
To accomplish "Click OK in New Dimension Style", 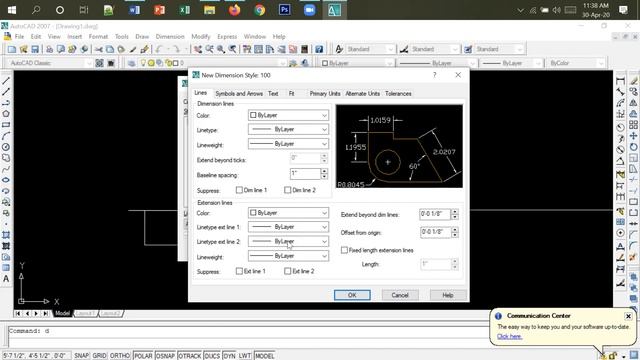I will coord(352,295).
